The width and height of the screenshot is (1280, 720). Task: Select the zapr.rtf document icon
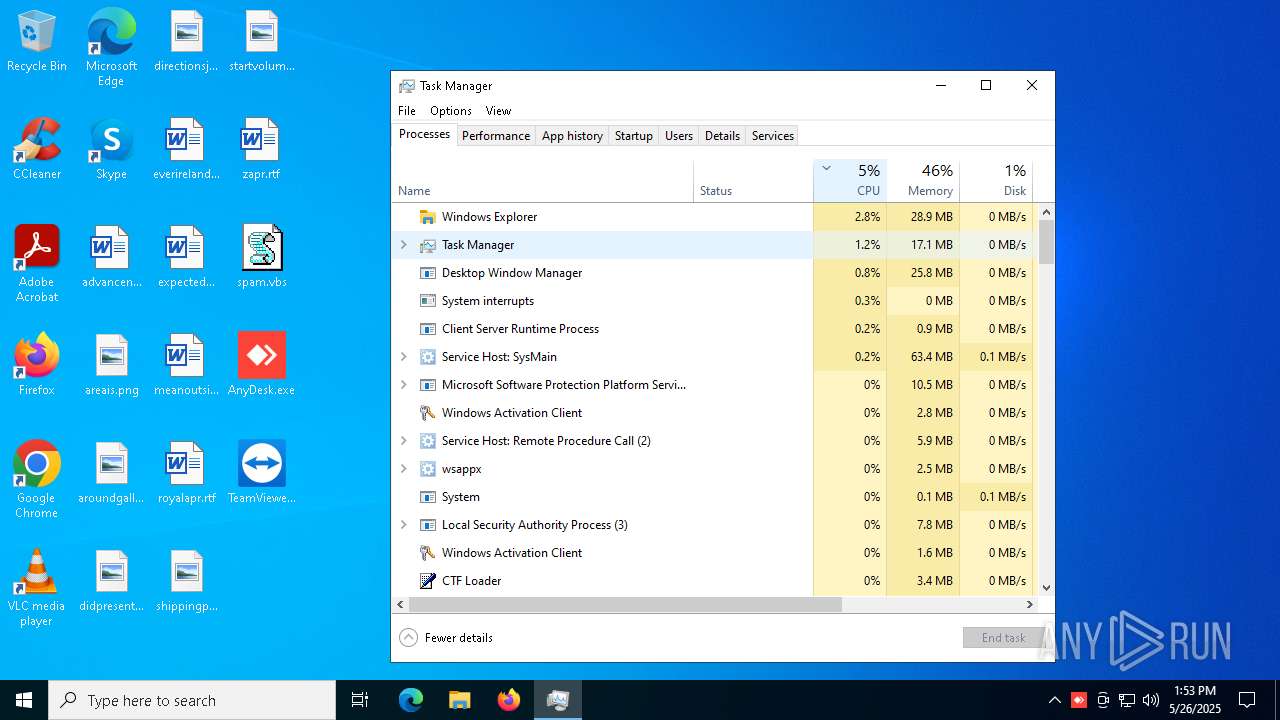click(x=260, y=150)
